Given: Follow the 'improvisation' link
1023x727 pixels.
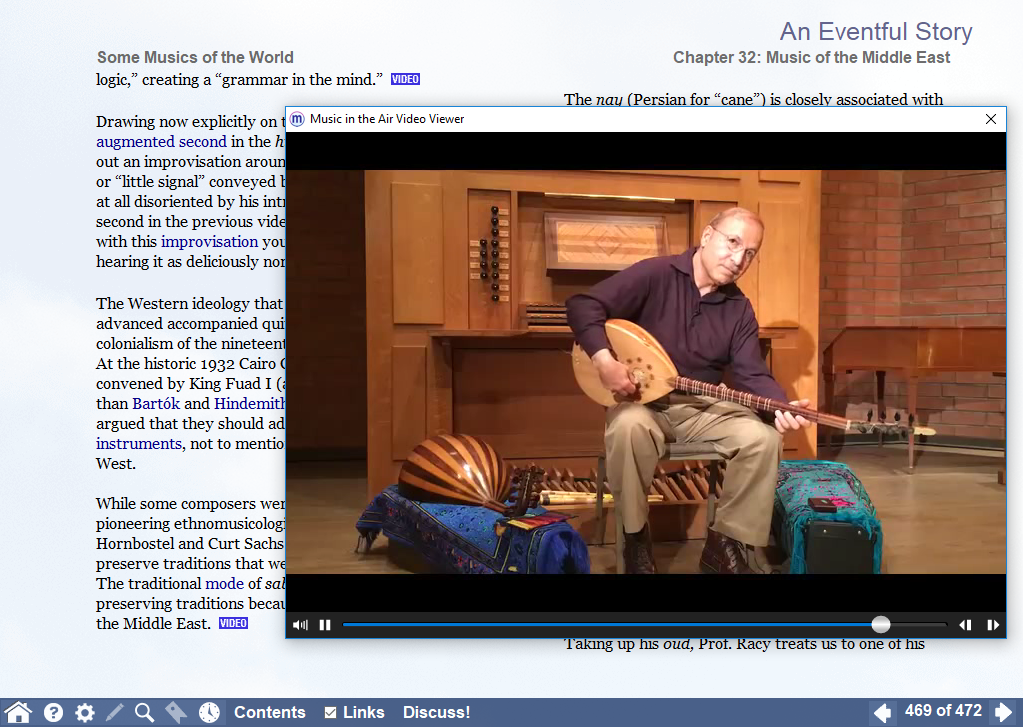Looking at the screenshot, I should [209, 241].
